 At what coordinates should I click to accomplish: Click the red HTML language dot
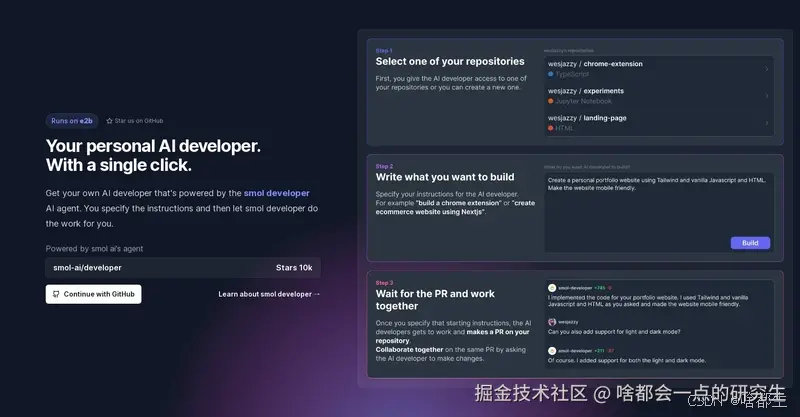coord(551,128)
